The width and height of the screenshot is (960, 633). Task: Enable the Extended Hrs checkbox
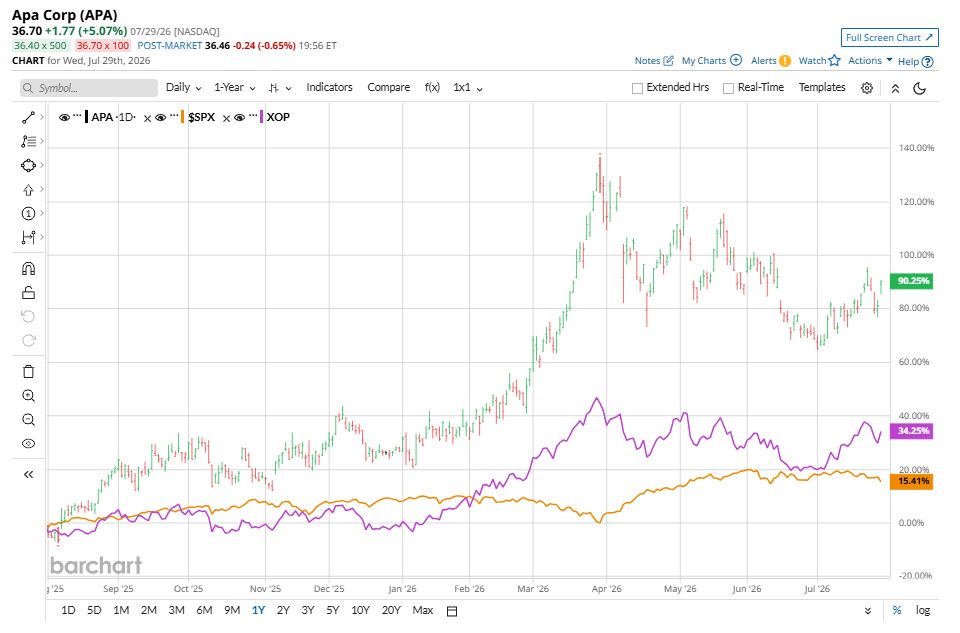(x=637, y=88)
